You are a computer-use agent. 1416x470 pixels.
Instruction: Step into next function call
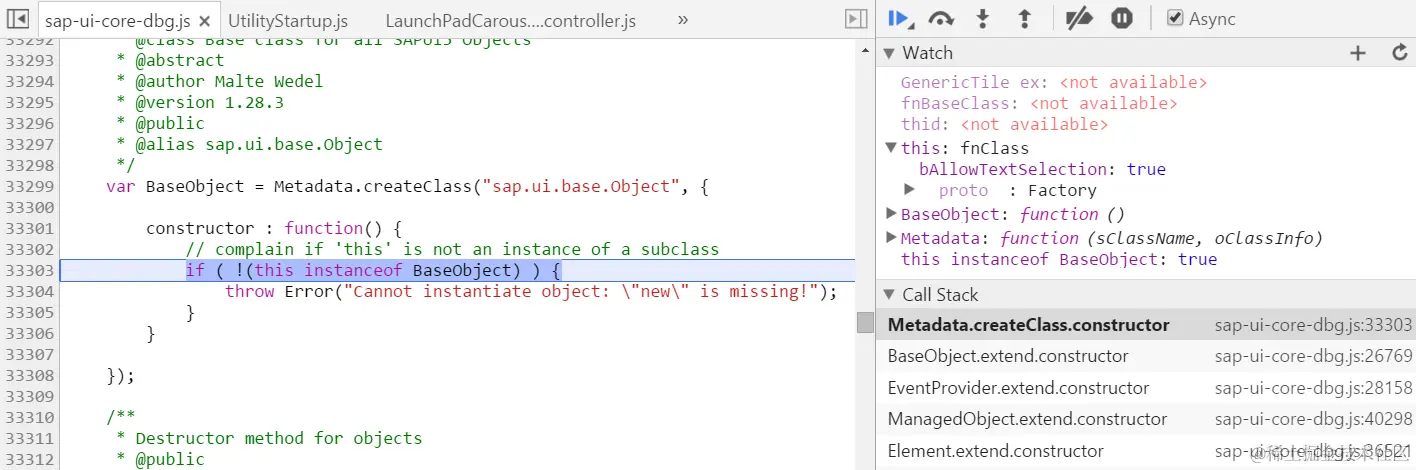pyautogui.click(x=983, y=18)
